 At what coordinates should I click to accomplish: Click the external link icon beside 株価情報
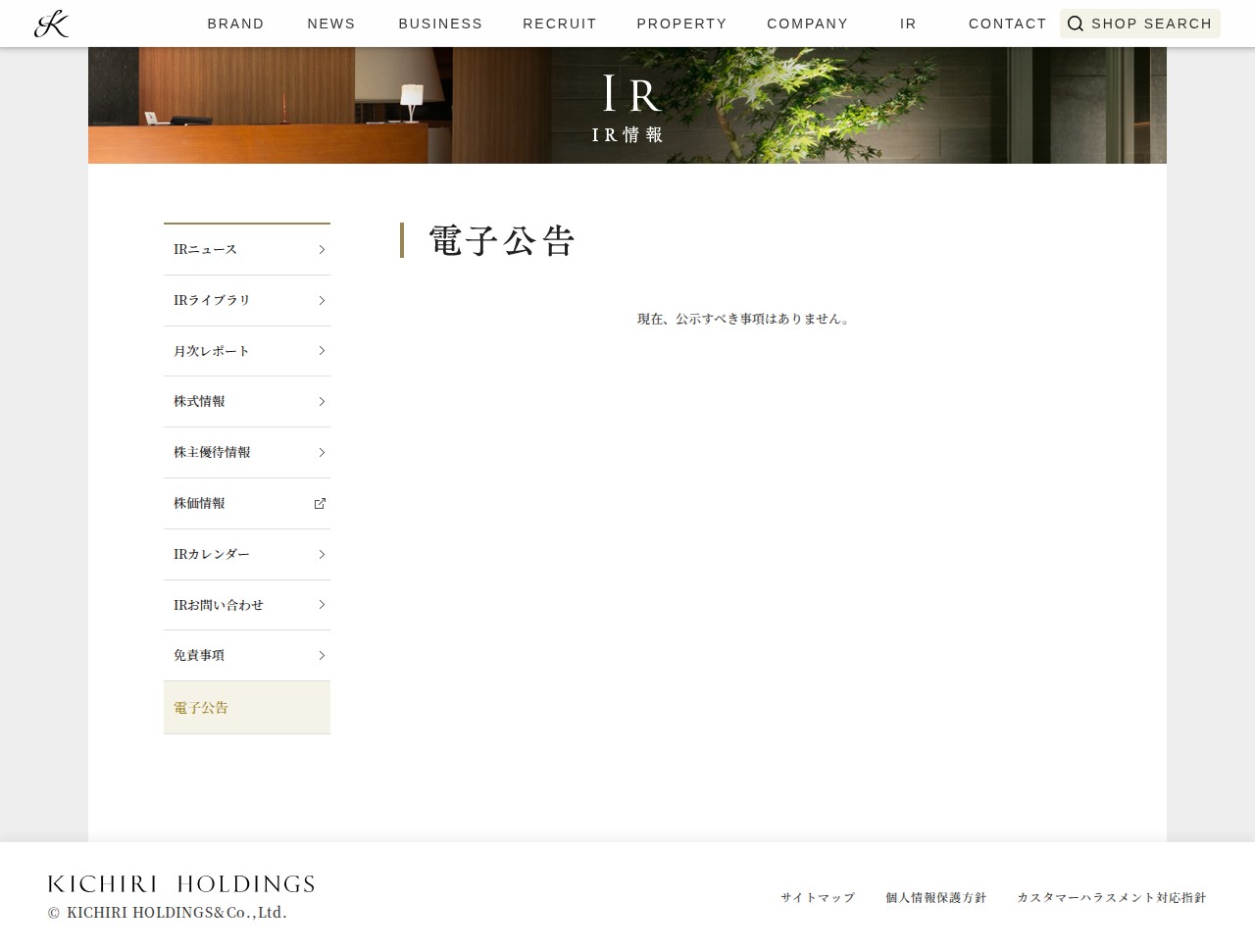click(x=320, y=504)
